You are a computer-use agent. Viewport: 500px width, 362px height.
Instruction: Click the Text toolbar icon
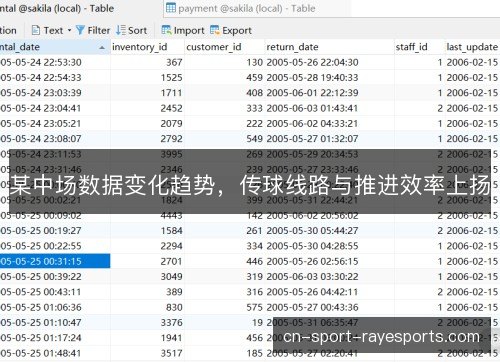point(36,30)
